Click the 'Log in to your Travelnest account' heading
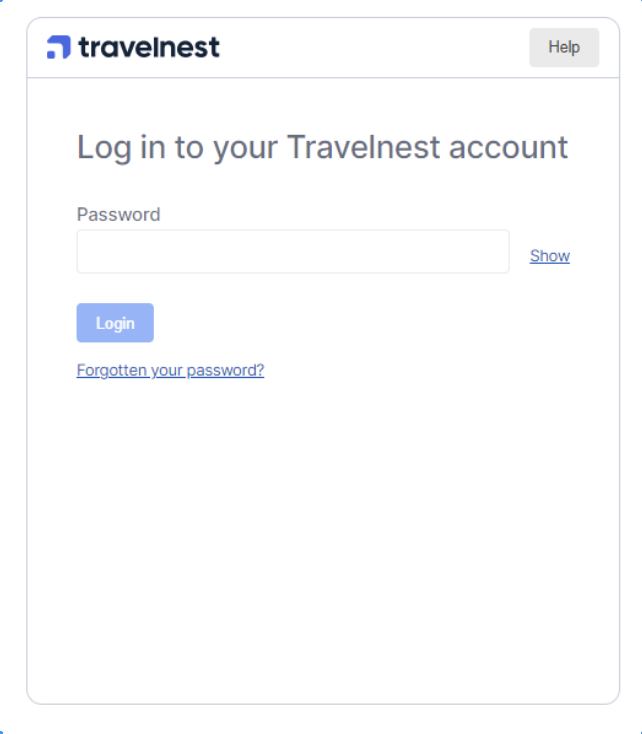The image size is (642, 734). point(322,147)
